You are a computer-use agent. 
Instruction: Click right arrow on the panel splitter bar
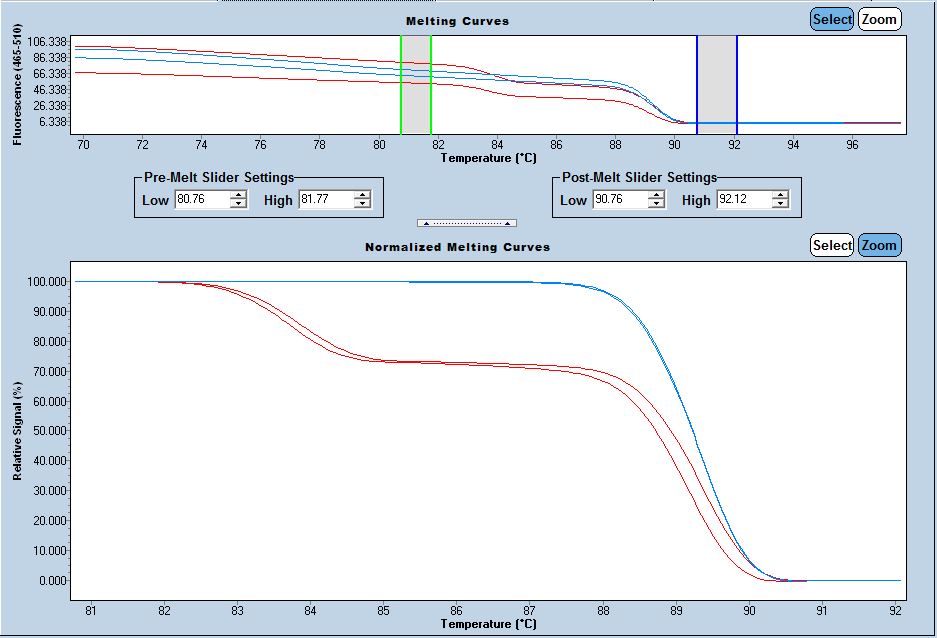click(507, 223)
